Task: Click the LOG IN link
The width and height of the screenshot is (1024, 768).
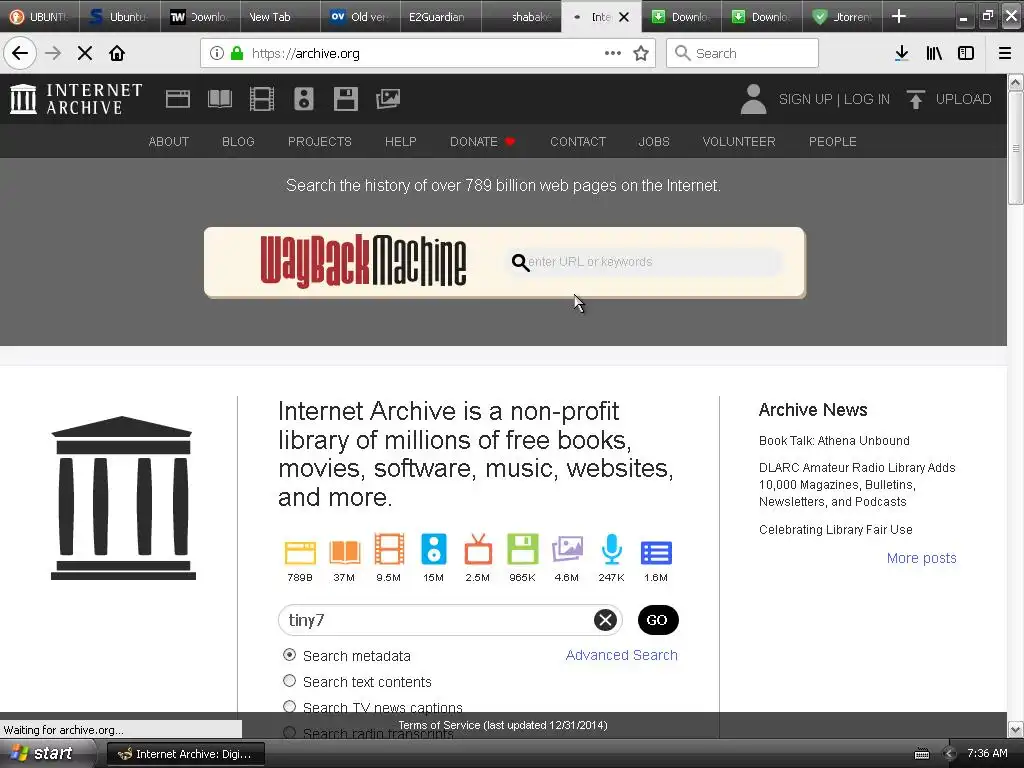Action: (867, 99)
